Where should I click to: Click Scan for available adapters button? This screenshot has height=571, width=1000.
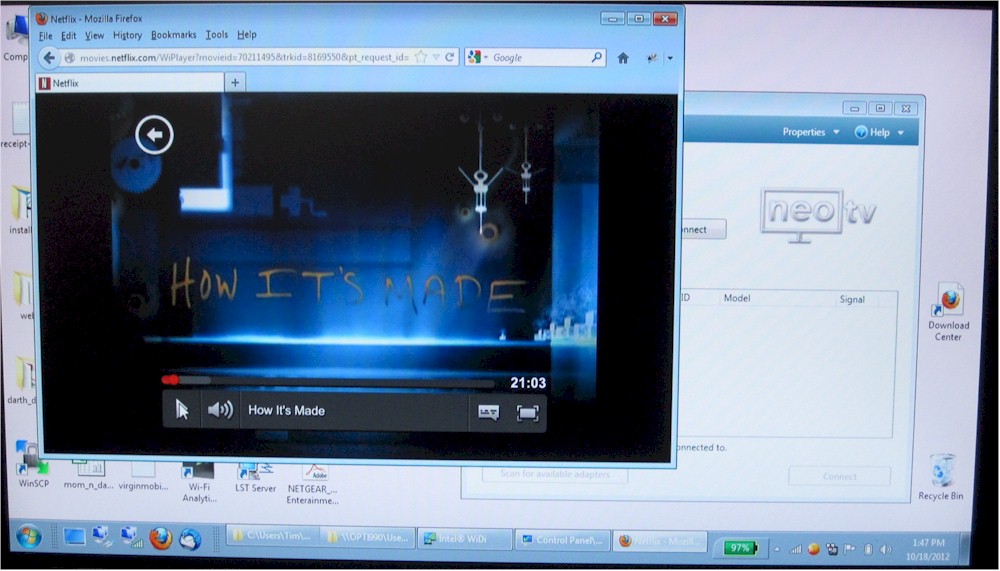(555, 474)
